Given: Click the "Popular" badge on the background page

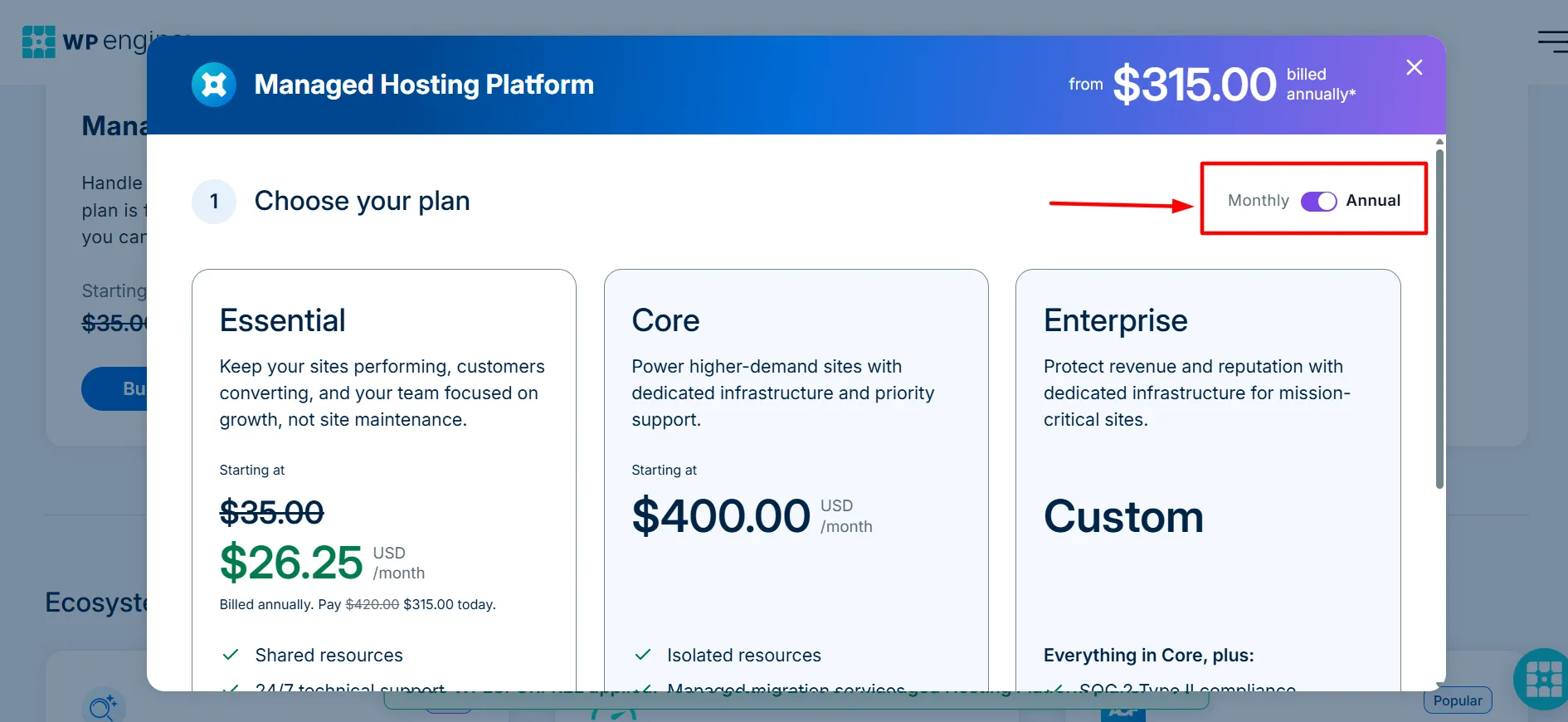Looking at the screenshot, I should [1458, 701].
